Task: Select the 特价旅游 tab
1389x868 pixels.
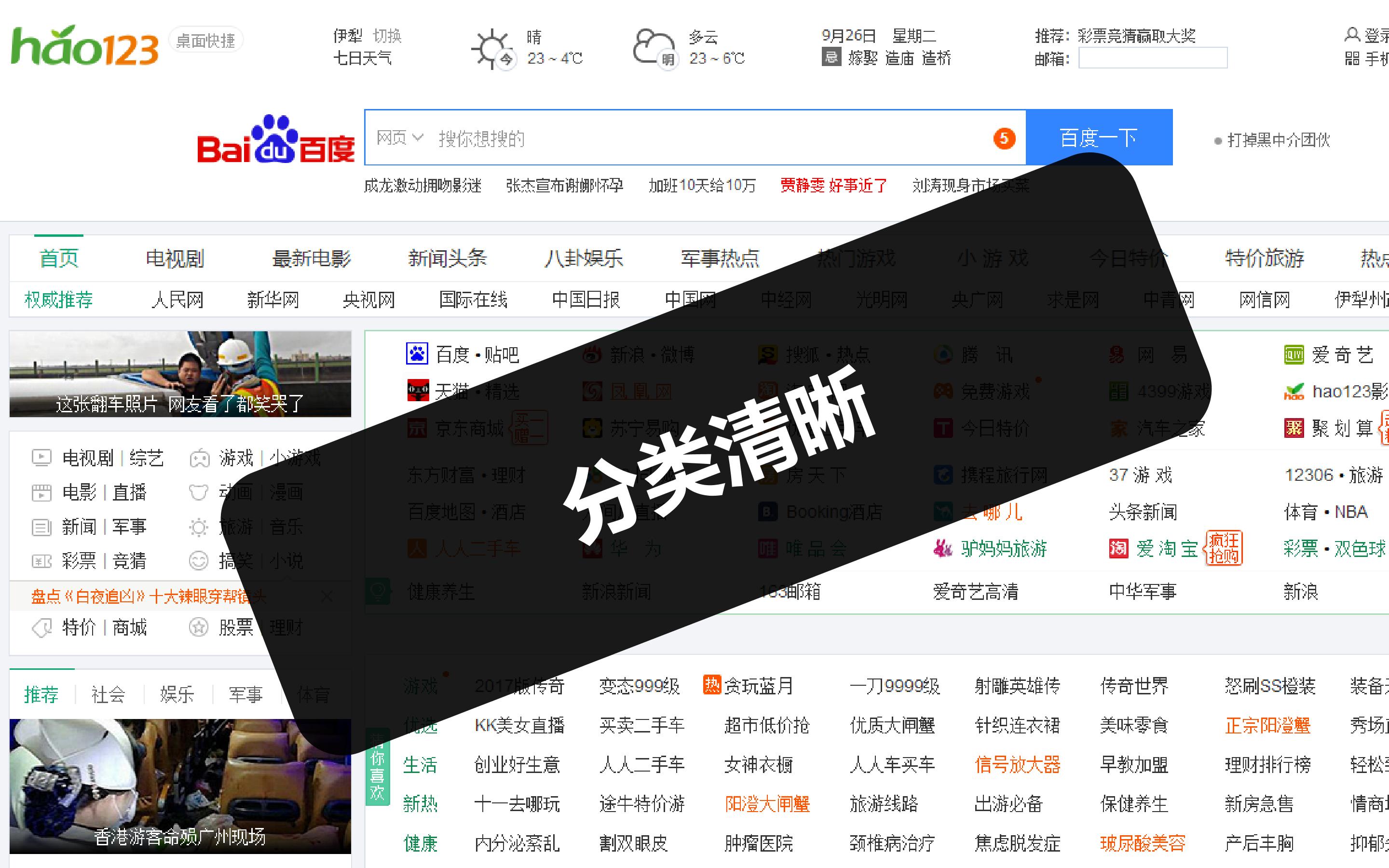Action: [x=1265, y=258]
